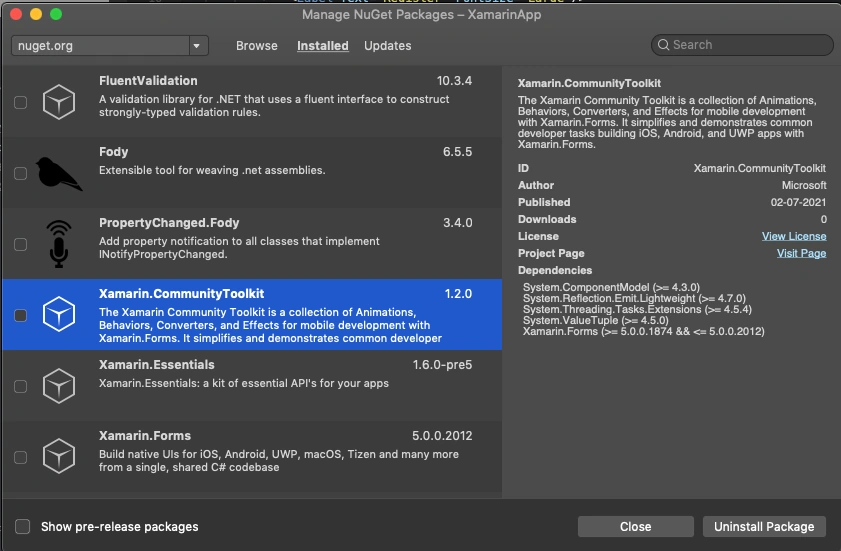The image size is (841, 551).
Task: Click the magnifier icon in Search field
Action: [x=663, y=45]
